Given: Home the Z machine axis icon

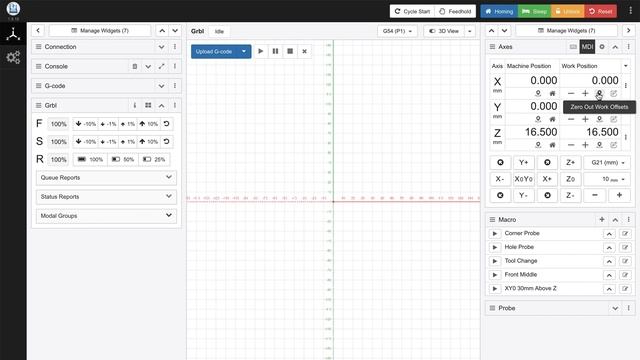Looking at the screenshot, I should click(x=552, y=145).
